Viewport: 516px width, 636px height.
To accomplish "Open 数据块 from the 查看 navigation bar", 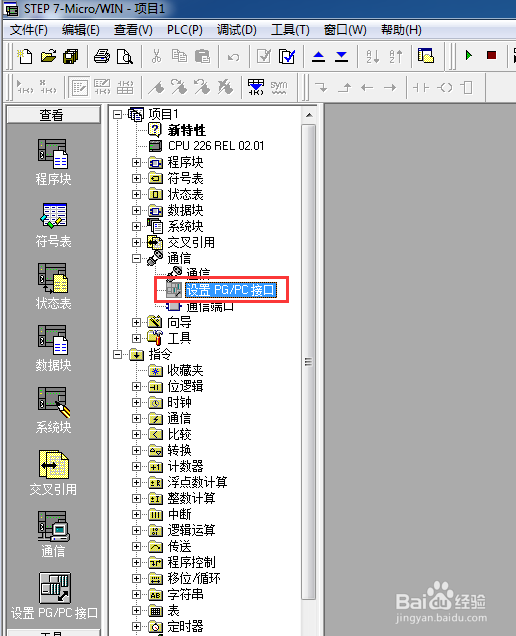I will [53, 349].
